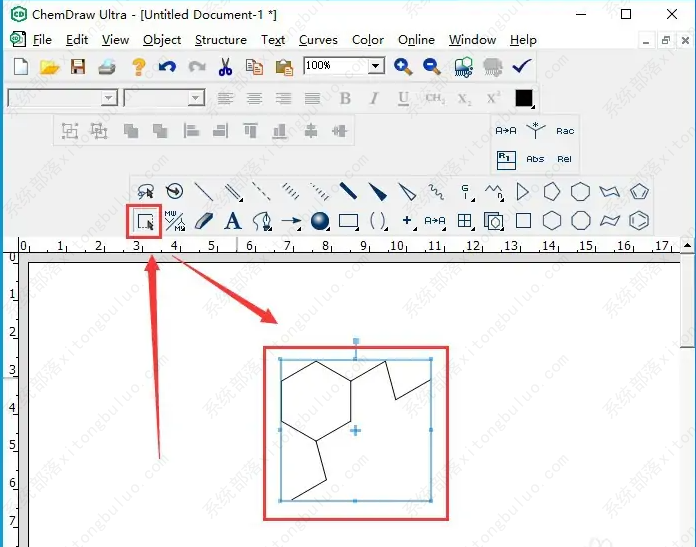Select the Bold Wedge Bond tool
The height and width of the screenshot is (547, 696).
[378, 192]
